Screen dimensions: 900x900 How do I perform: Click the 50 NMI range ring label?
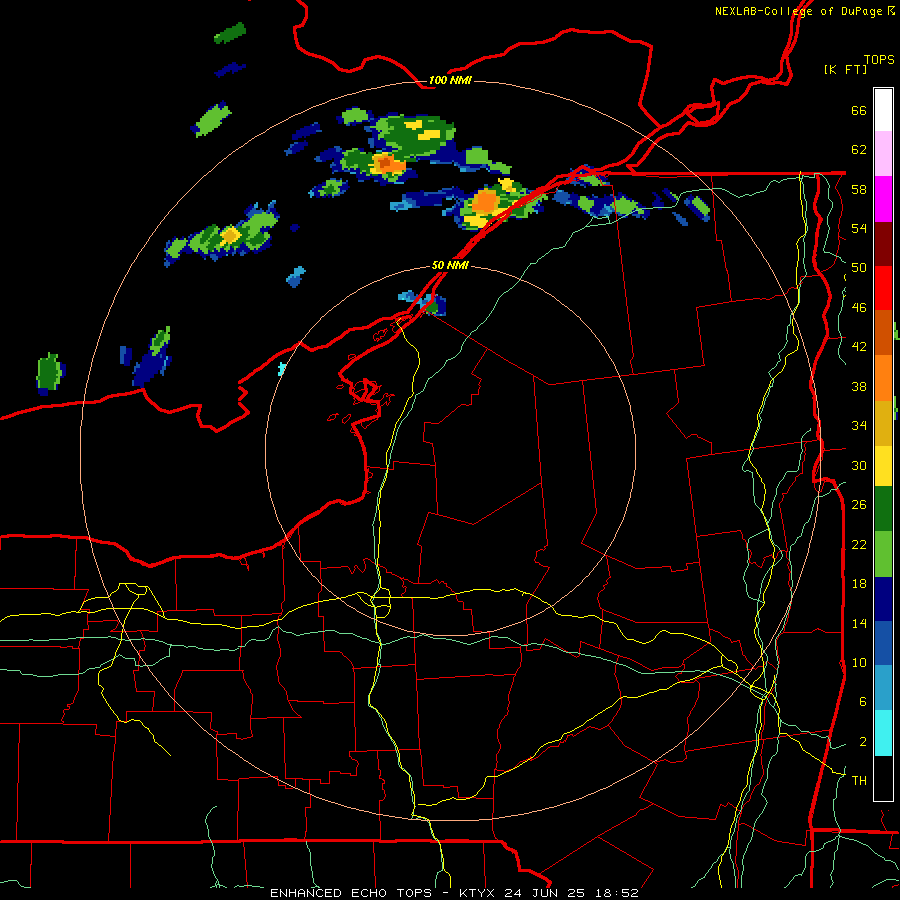coord(450,265)
